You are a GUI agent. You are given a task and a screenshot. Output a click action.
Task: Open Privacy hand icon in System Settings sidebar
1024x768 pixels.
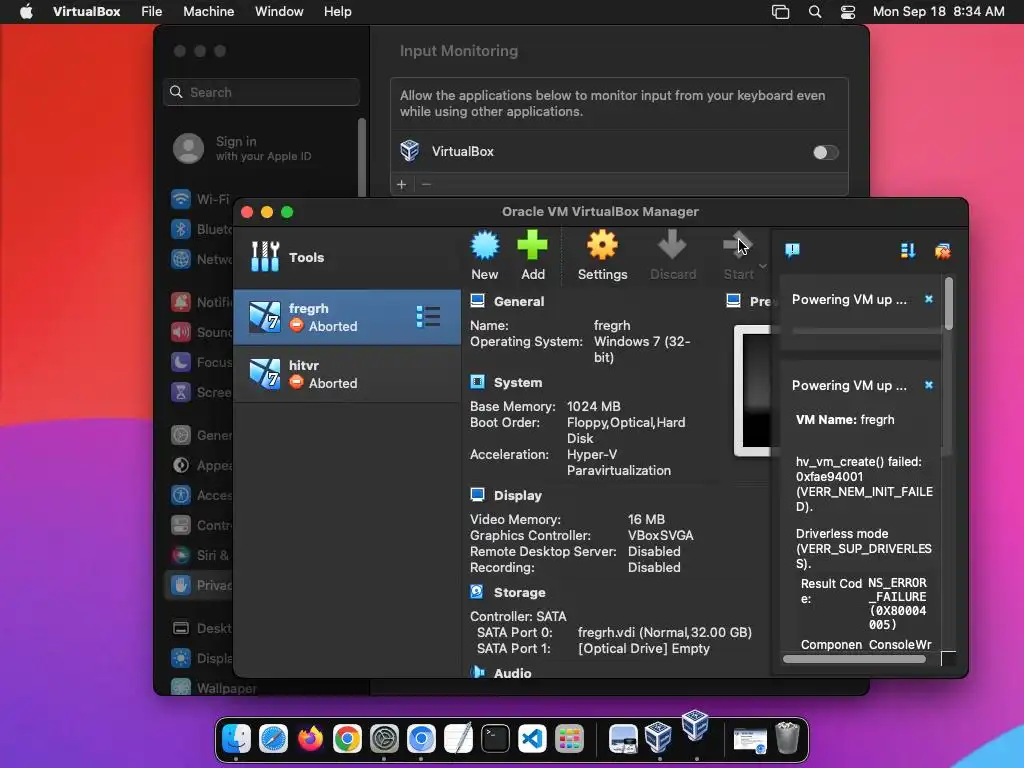[181, 584]
